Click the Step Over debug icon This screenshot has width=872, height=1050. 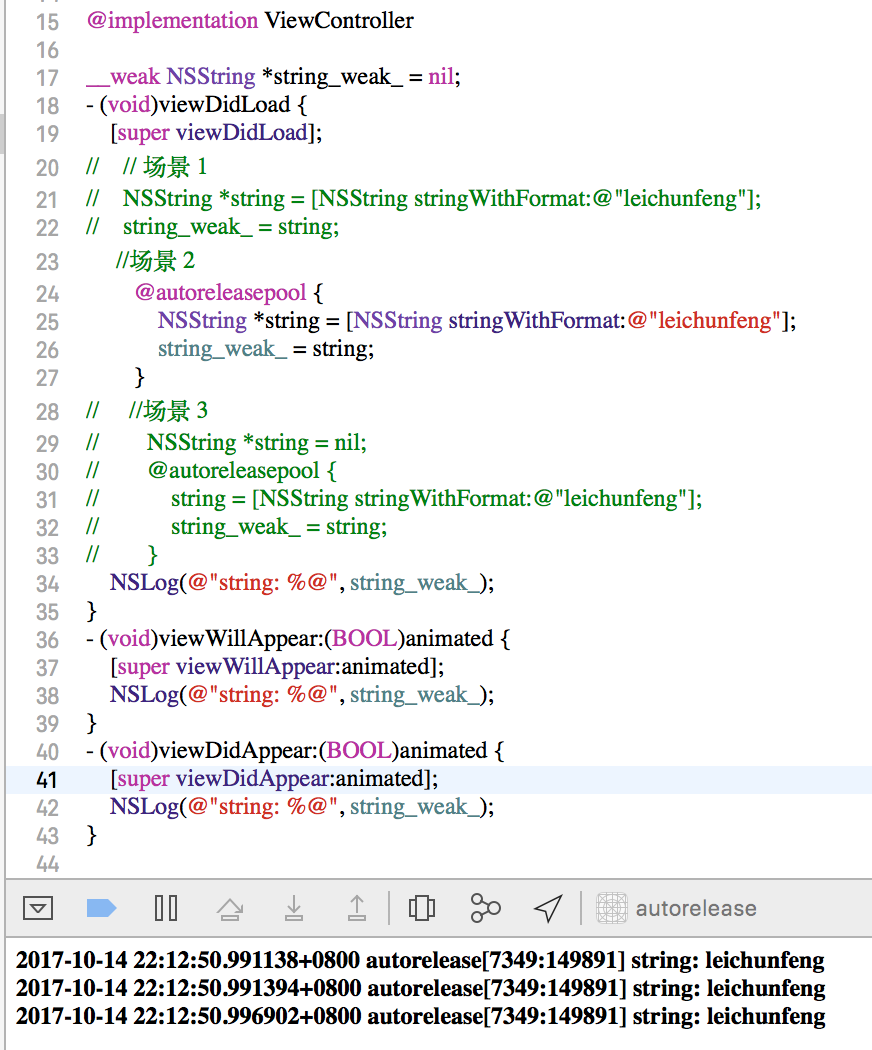coord(230,909)
